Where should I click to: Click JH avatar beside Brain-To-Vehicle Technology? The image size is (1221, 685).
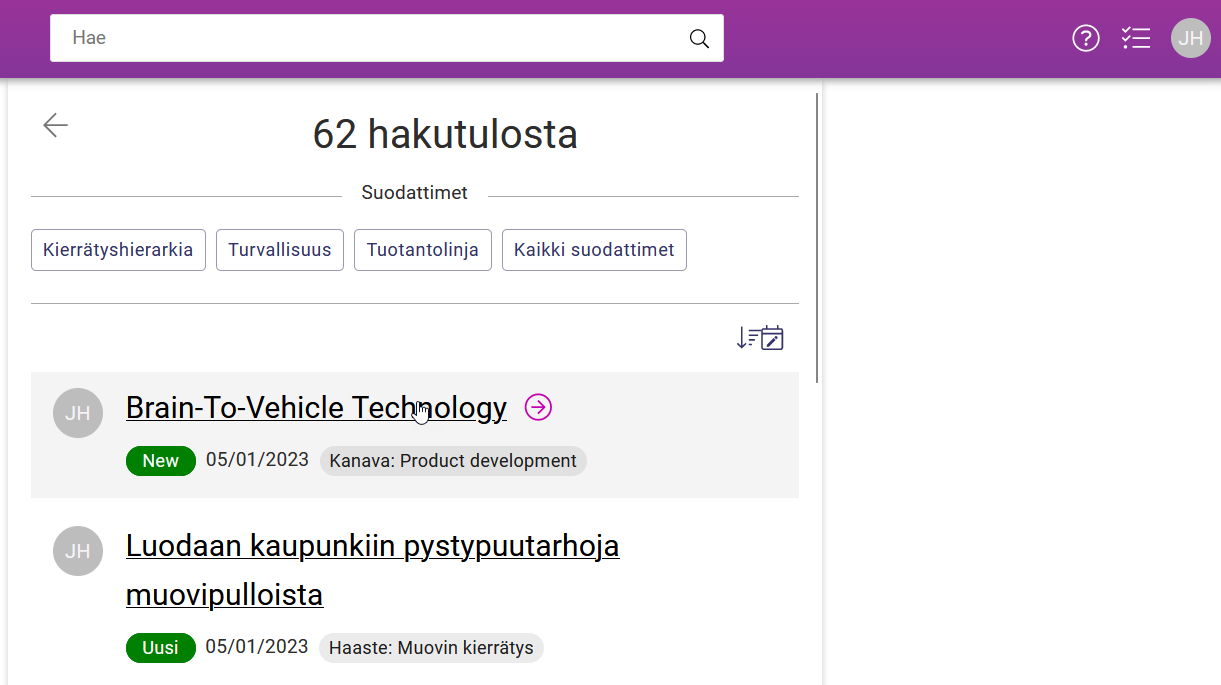[x=78, y=413]
